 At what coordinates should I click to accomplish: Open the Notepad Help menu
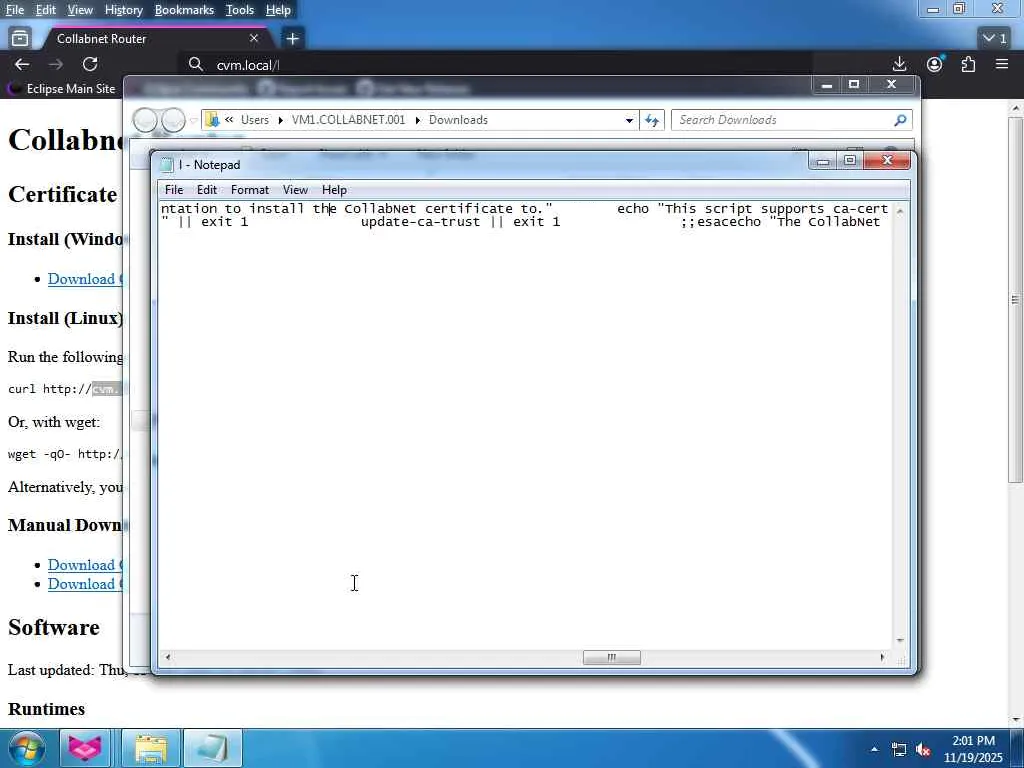pyautogui.click(x=334, y=190)
